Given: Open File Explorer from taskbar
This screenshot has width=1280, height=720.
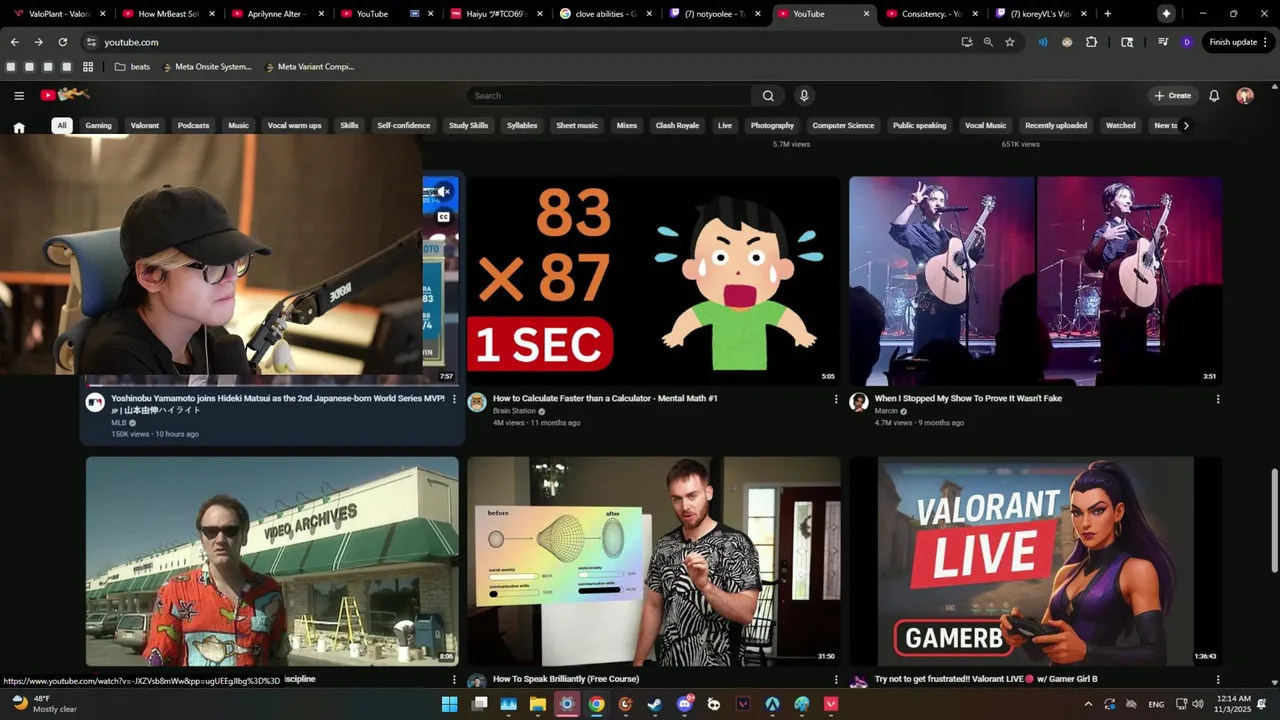Looking at the screenshot, I should click(538, 704).
